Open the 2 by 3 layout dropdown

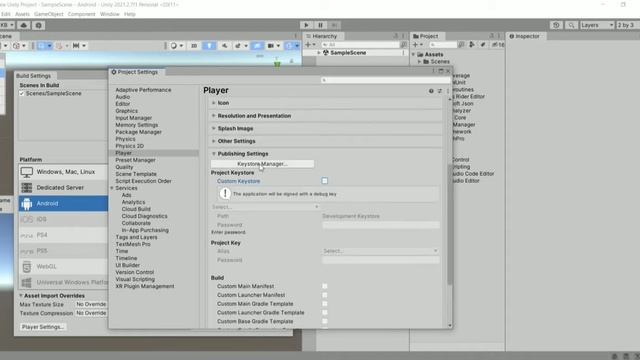(628, 25)
